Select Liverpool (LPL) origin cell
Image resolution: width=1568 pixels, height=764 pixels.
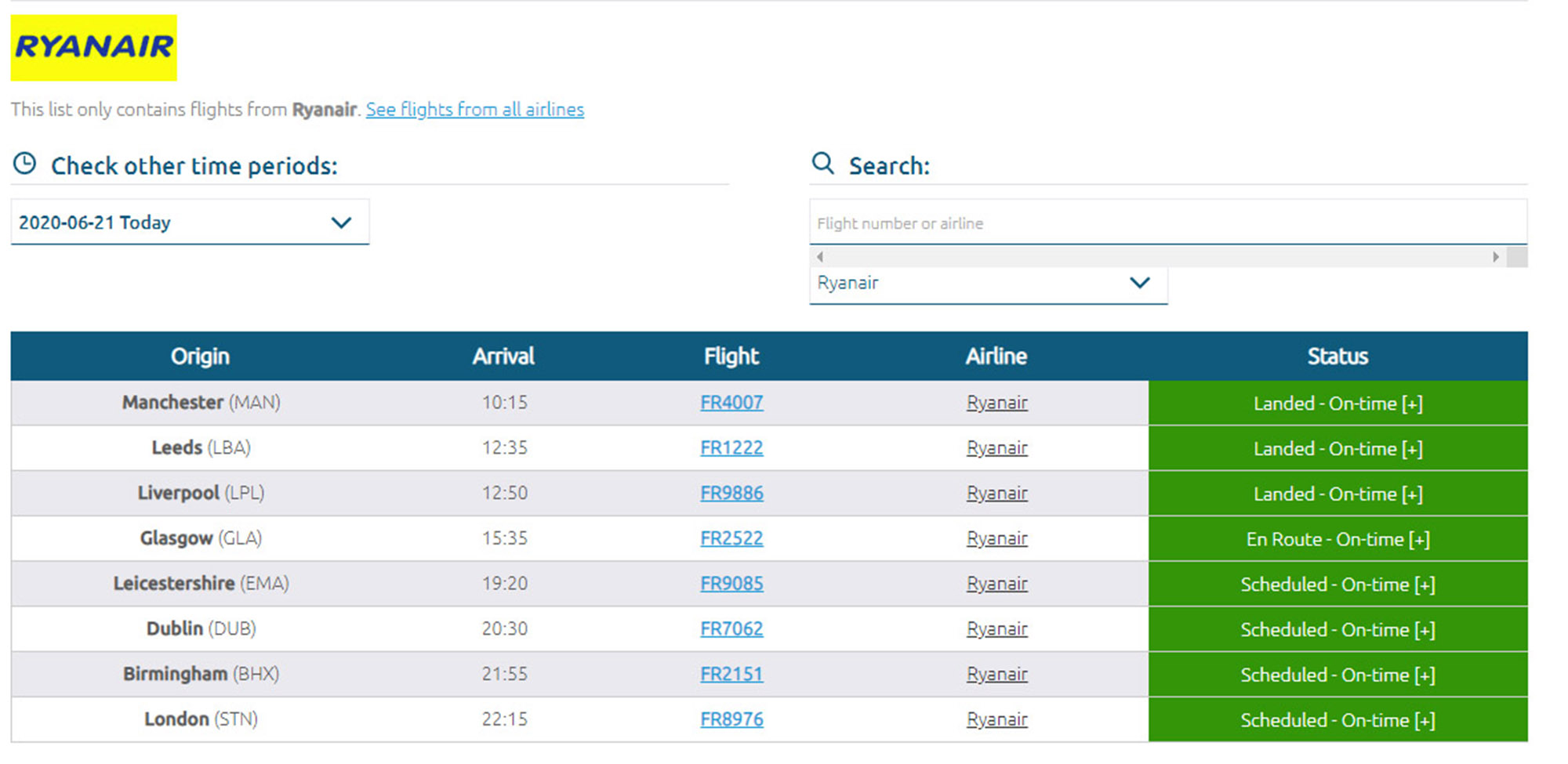coord(201,493)
